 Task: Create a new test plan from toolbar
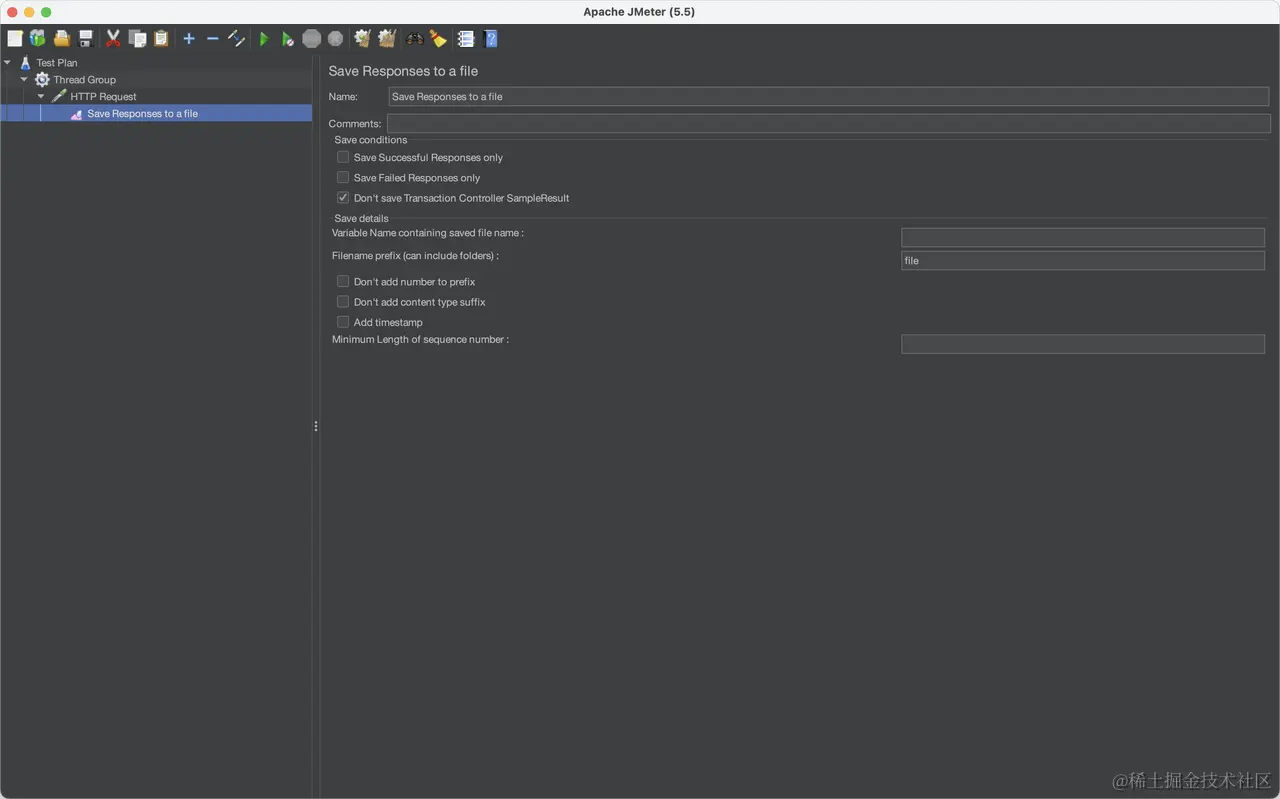coord(15,39)
